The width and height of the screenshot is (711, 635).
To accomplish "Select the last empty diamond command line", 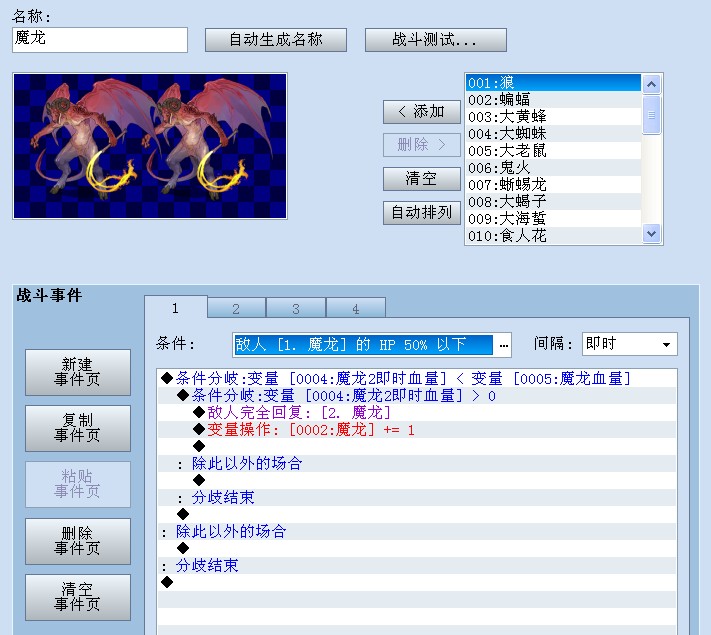I will pyautogui.click(x=417, y=582).
